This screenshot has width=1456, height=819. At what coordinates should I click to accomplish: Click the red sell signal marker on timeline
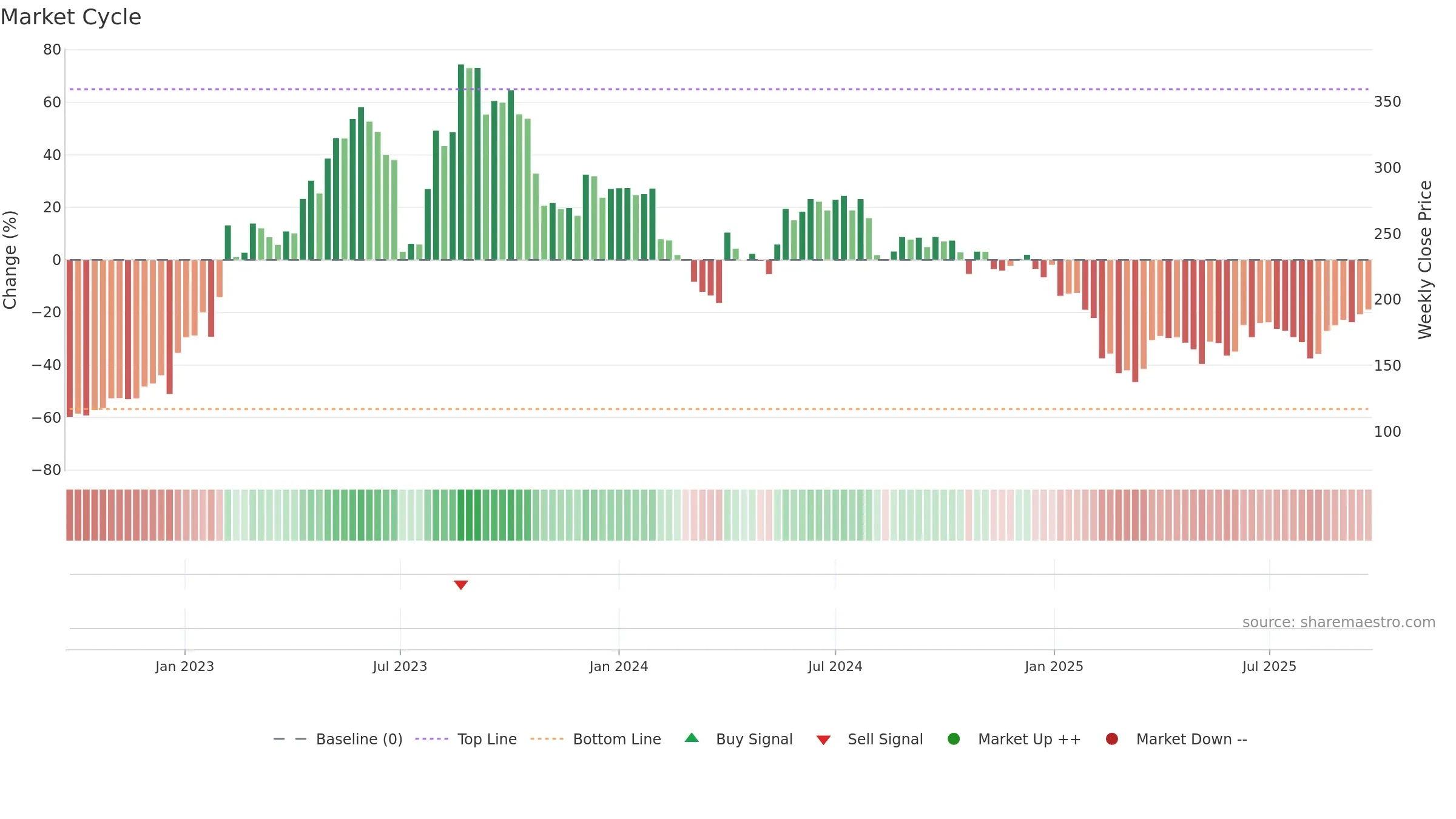pyautogui.click(x=461, y=585)
